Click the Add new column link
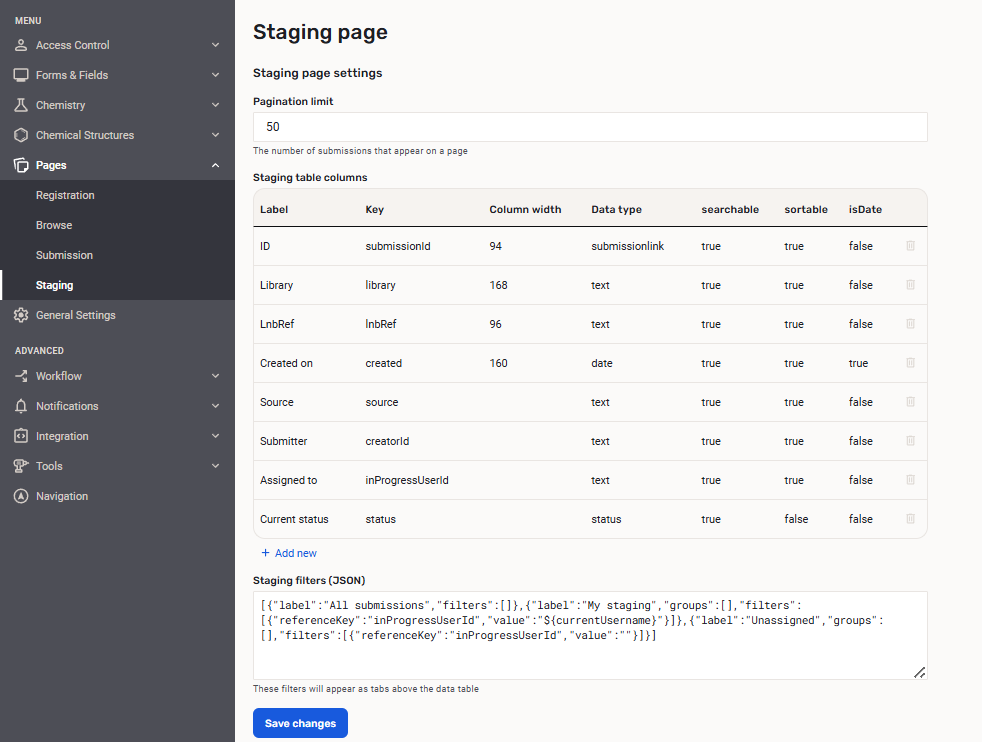This screenshot has width=982, height=742. pyautogui.click(x=289, y=553)
